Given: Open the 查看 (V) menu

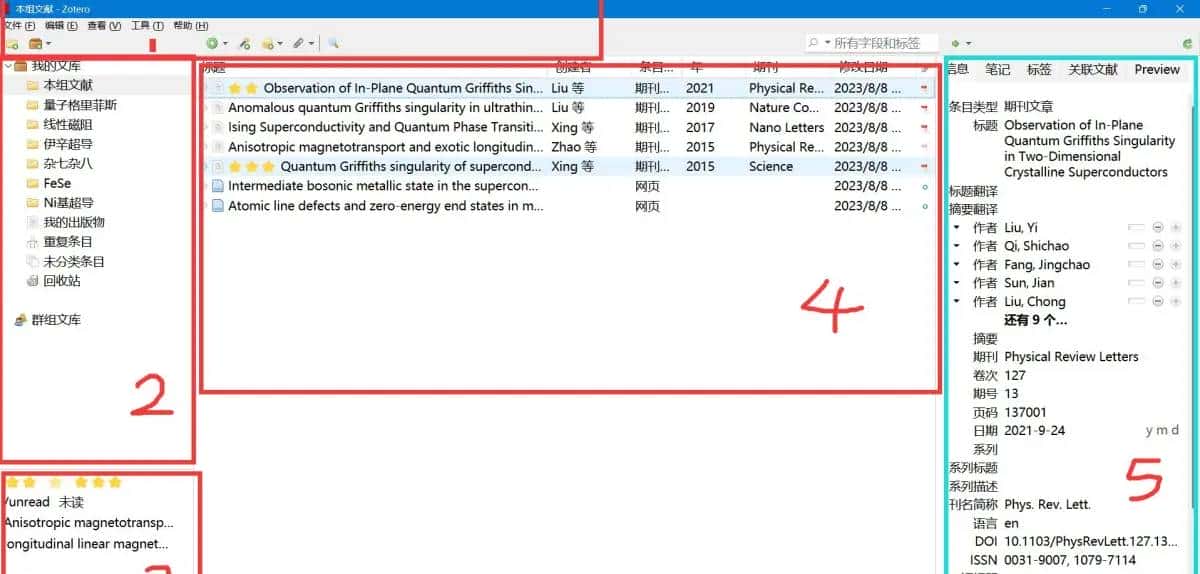Looking at the screenshot, I should pos(104,25).
